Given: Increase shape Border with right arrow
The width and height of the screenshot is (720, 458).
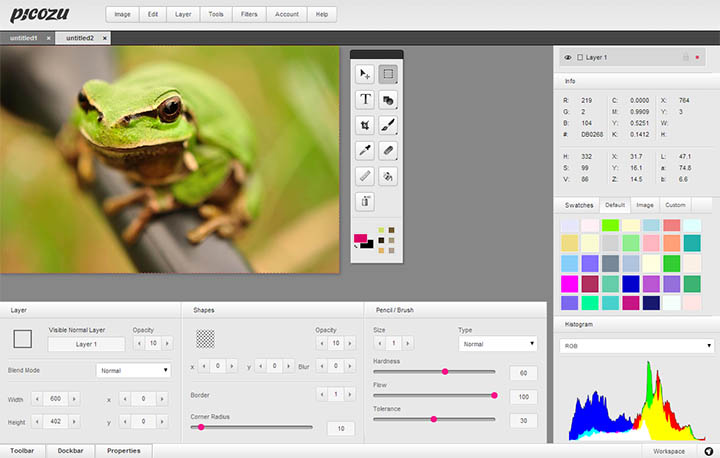Looking at the screenshot, I should click(x=350, y=394).
